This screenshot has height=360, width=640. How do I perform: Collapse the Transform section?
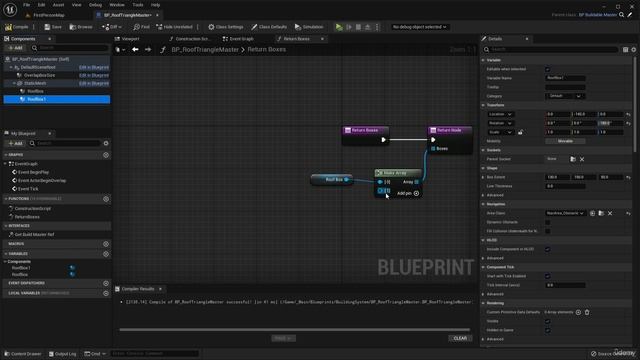click(x=483, y=105)
